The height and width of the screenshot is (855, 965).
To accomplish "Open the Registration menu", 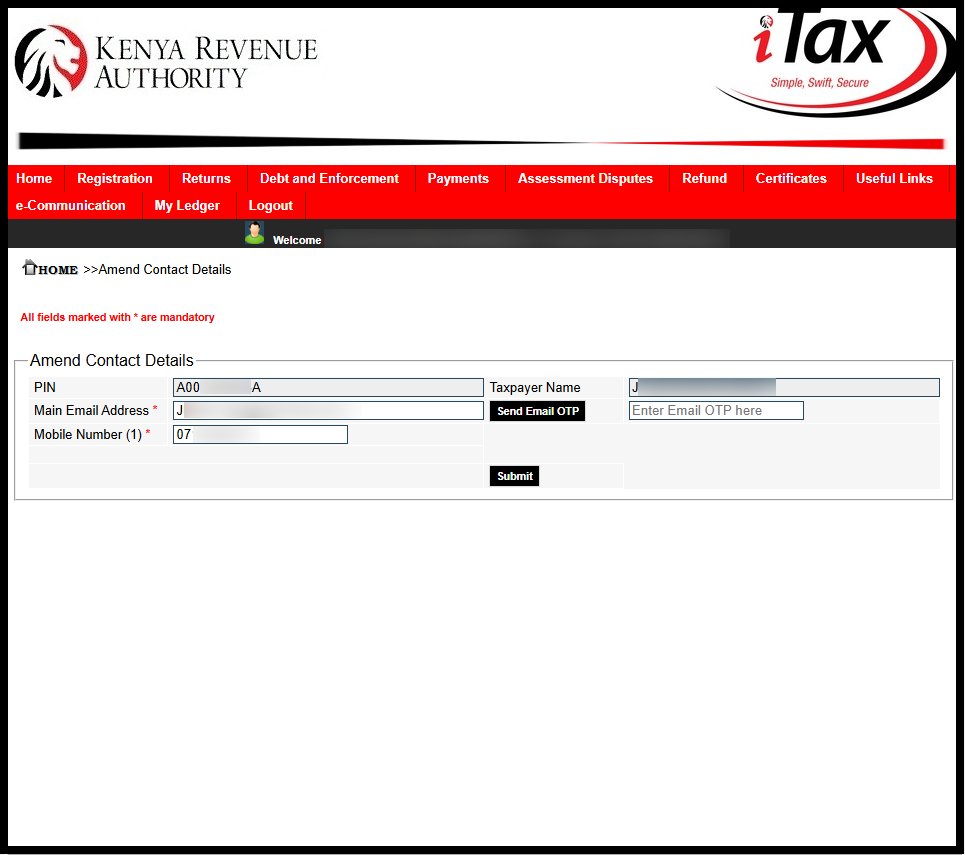I will pyautogui.click(x=115, y=178).
